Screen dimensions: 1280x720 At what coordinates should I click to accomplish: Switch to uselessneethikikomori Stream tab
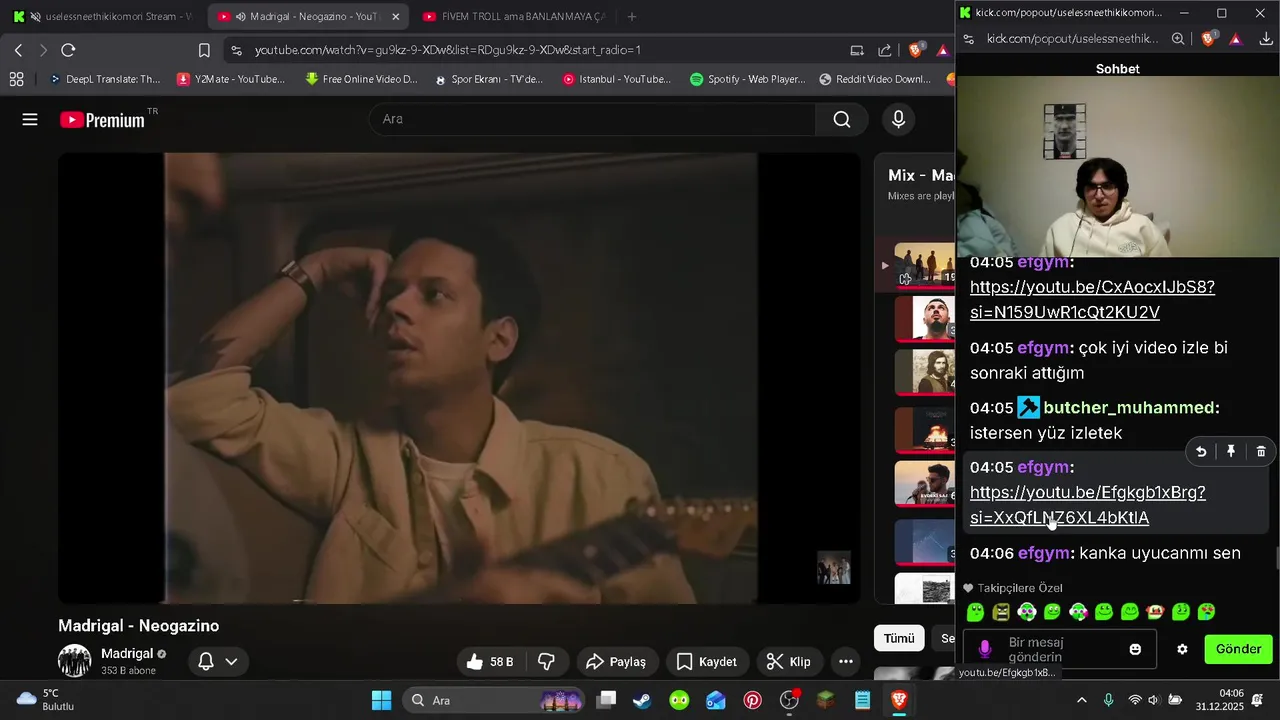[x=104, y=17]
